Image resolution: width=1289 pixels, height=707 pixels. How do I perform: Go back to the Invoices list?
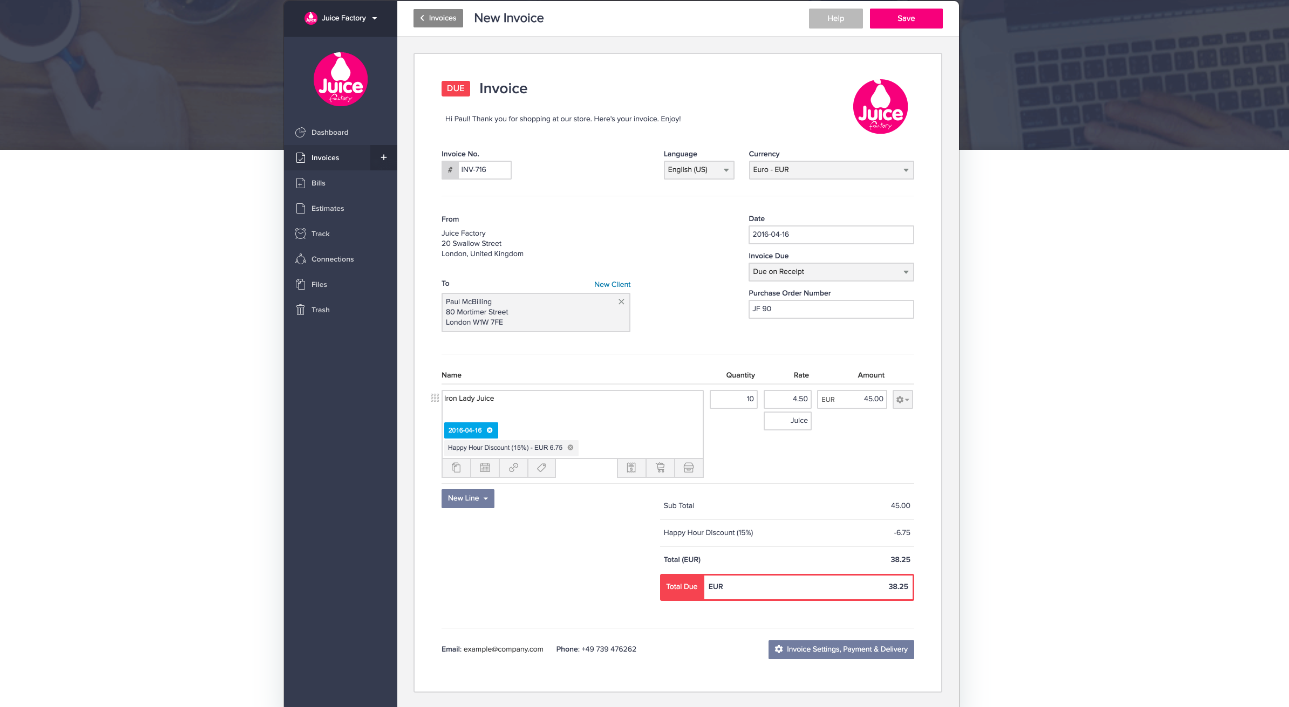click(x=437, y=18)
